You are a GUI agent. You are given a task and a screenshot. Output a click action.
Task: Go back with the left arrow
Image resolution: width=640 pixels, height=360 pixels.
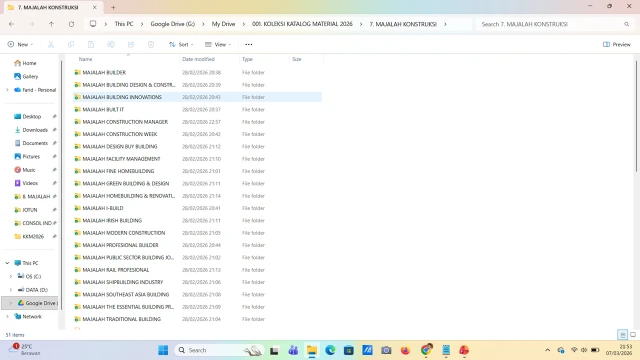(11, 24)
